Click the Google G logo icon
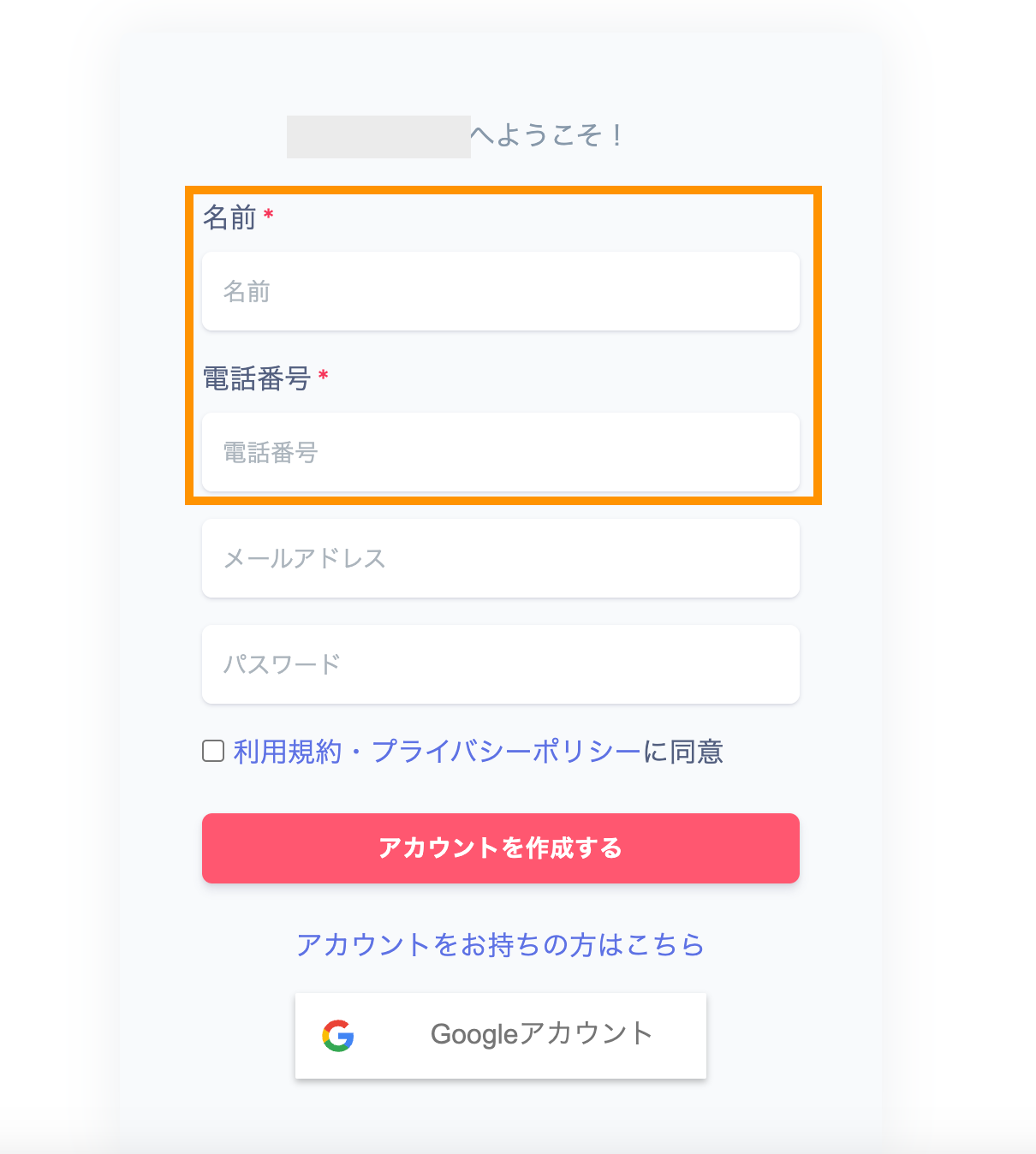Screen dimensions: 1036x1154 (x=338, y=1035)
